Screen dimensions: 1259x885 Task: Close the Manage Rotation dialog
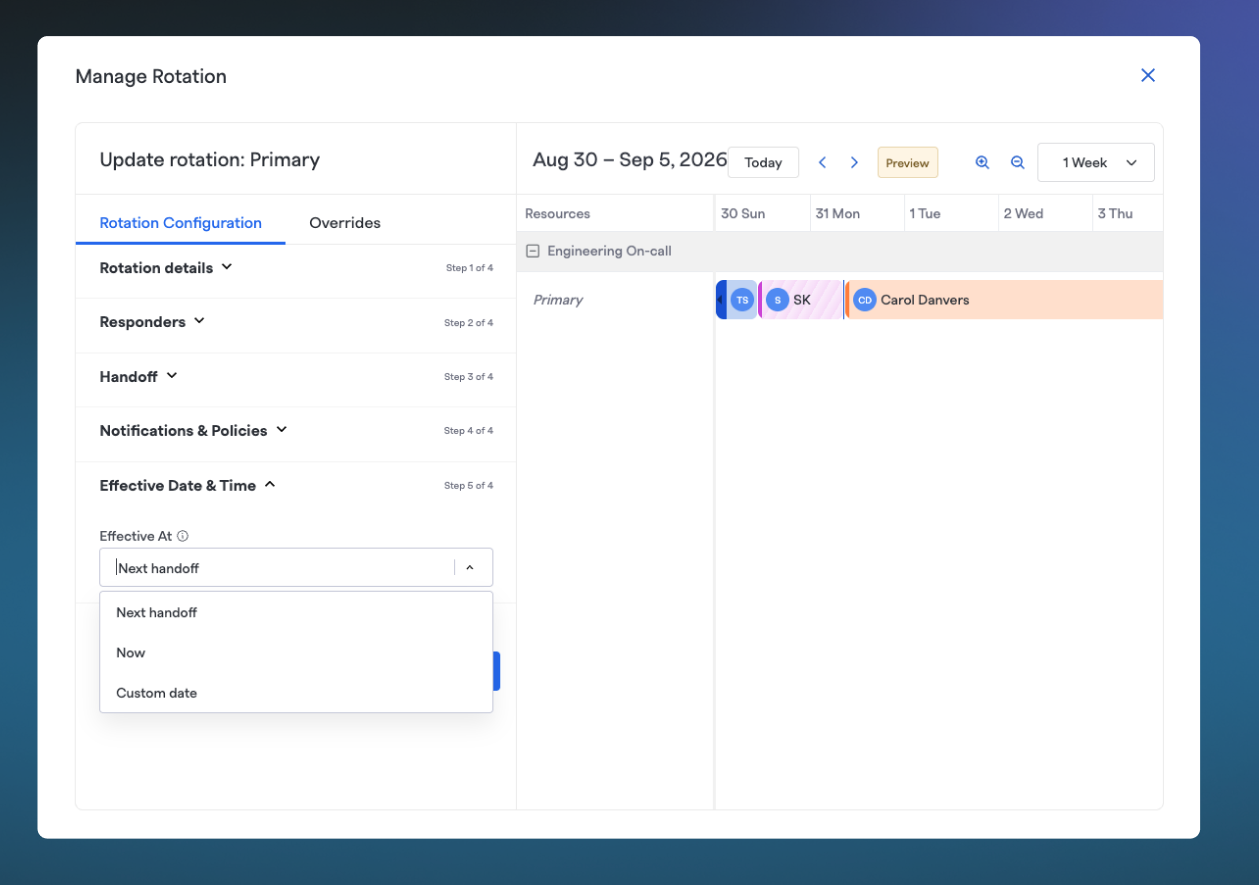click(1148, 75)
